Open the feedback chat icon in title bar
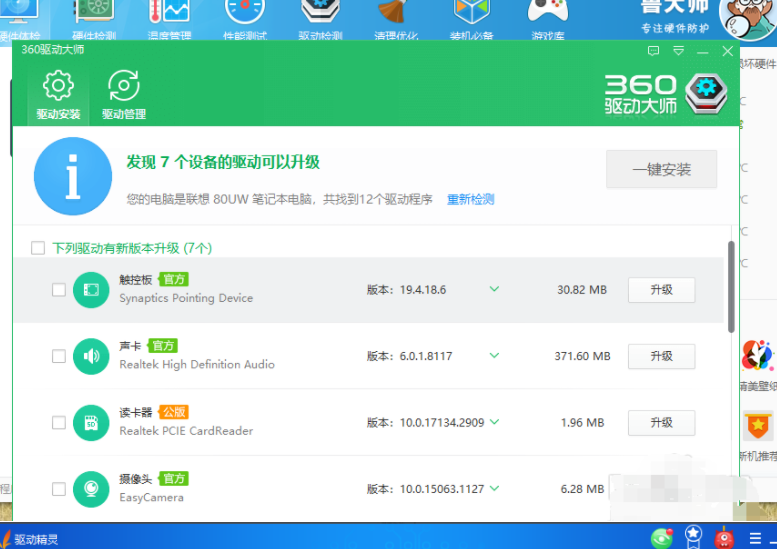The image size is (777, 549). pos(653,51)
